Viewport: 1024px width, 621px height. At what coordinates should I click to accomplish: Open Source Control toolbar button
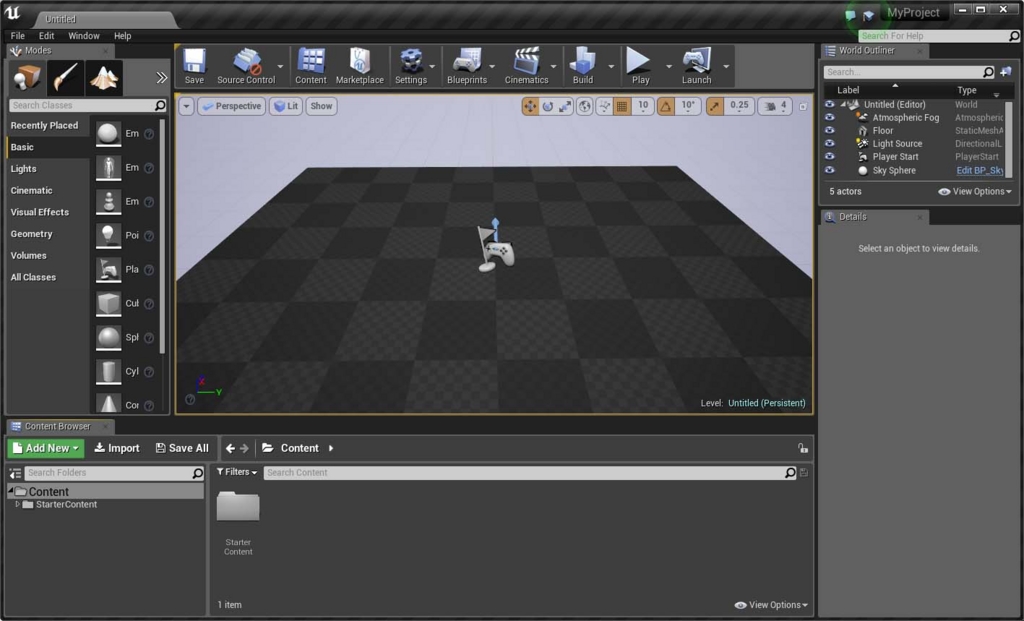coord(246,66)
